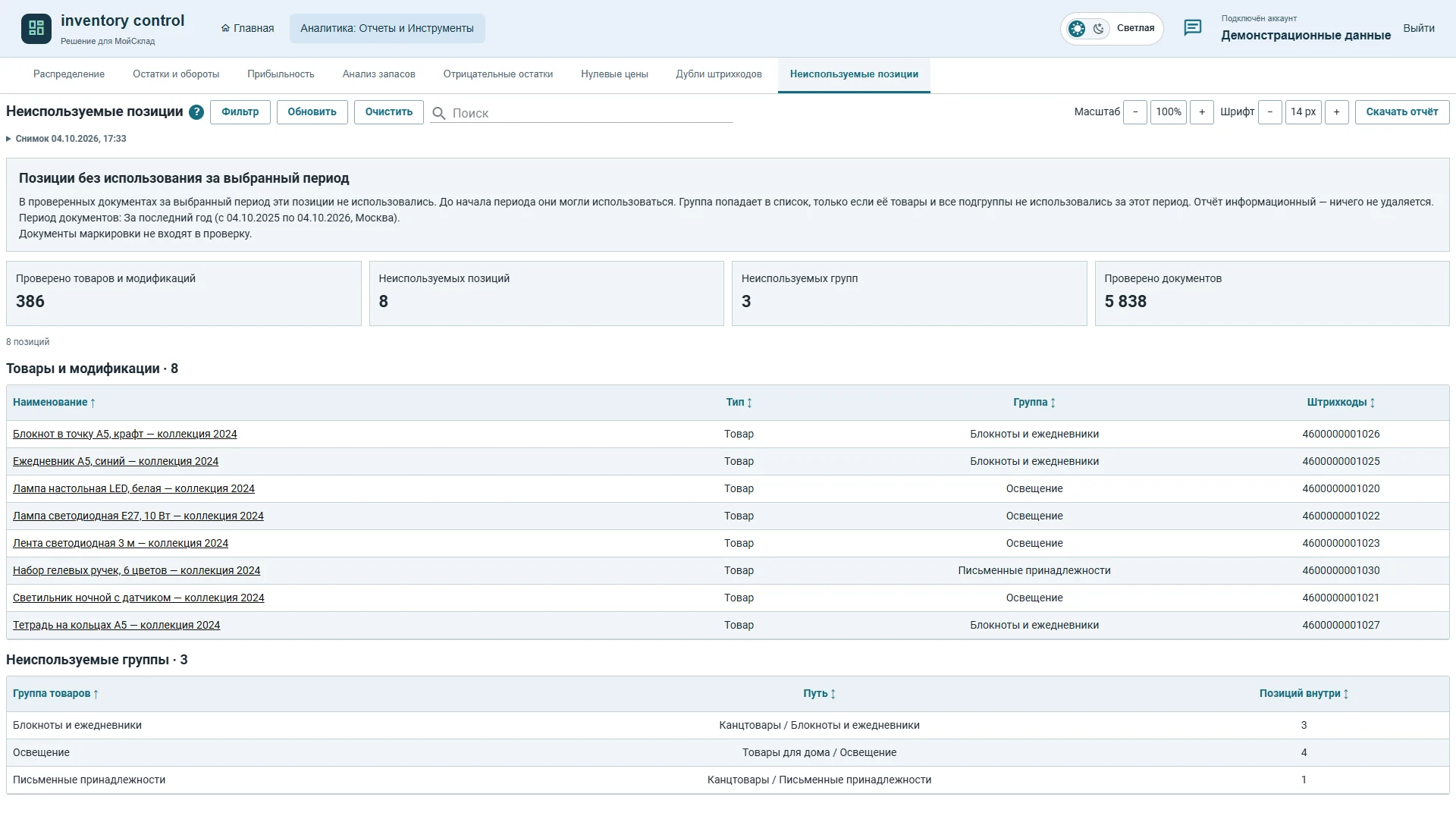
Task: Select the dark theme moon icon
Action: click(x=1098, y=29)
